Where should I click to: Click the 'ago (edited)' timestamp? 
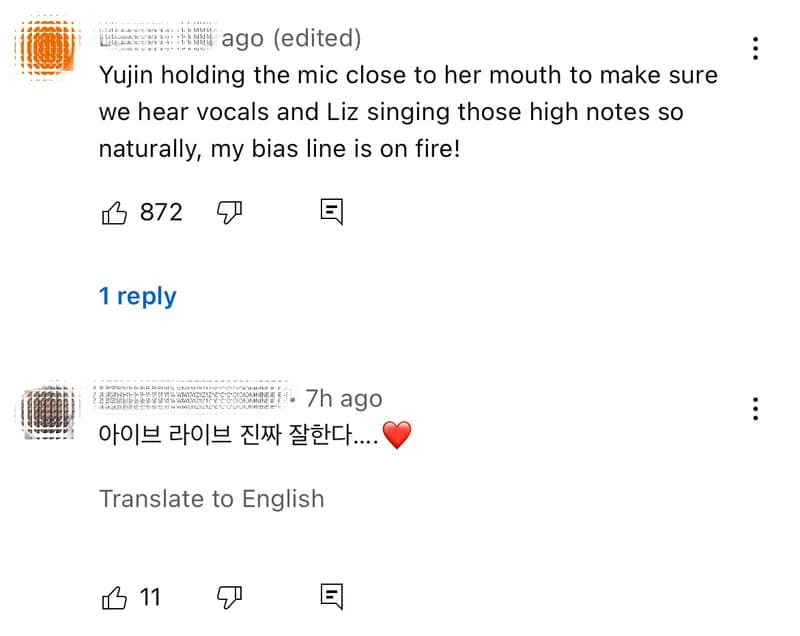(x=291, y=38)
